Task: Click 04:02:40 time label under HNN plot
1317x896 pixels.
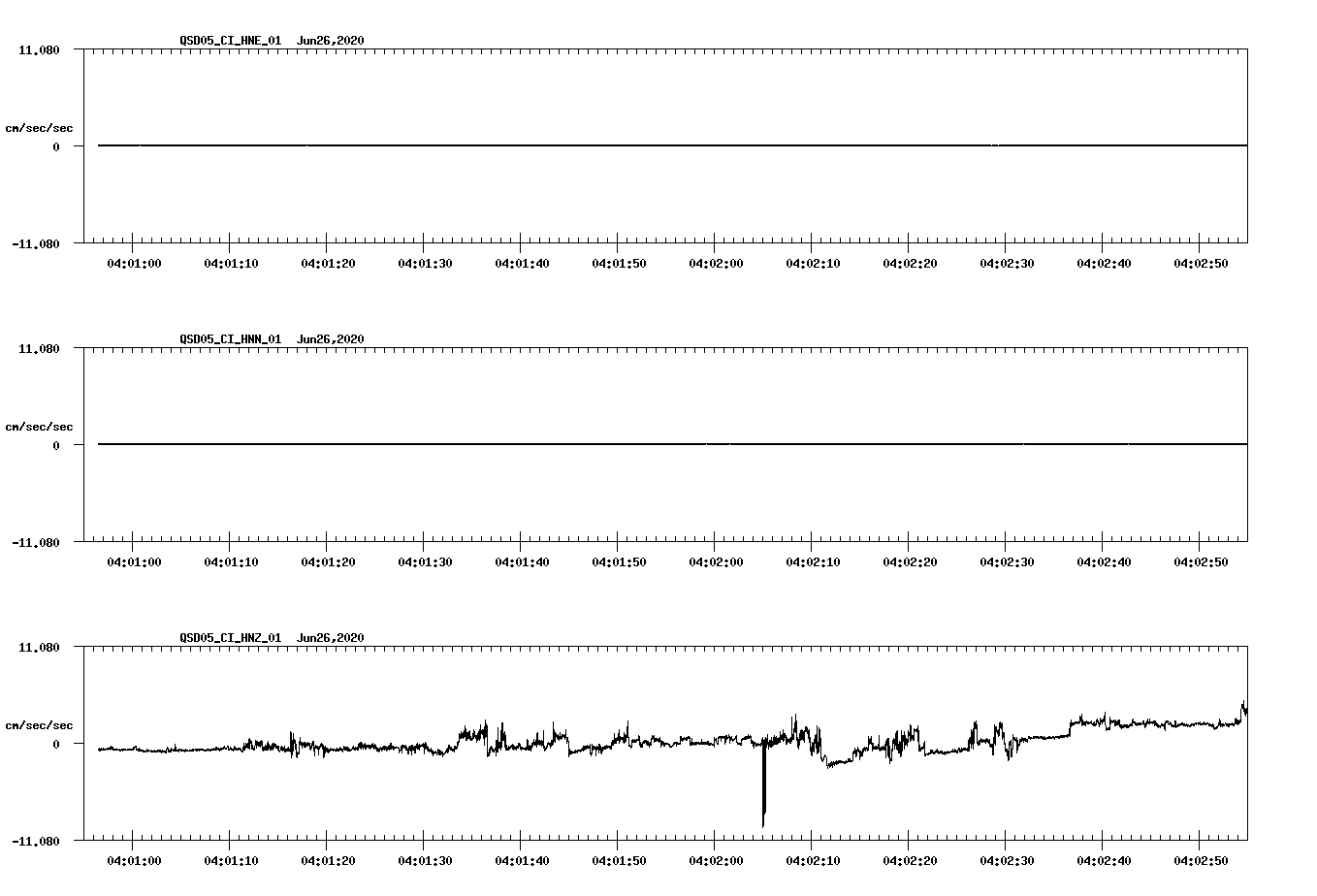Action: tap(1104, 562)
